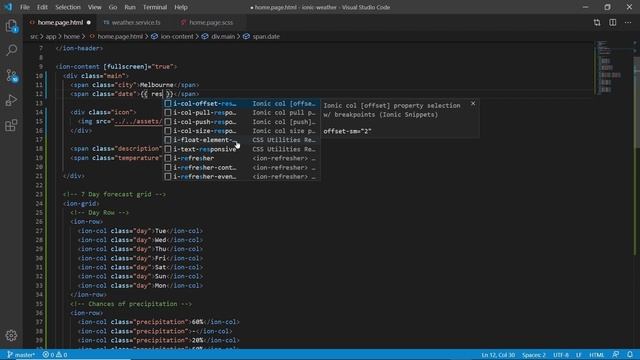
Task: Open the Help menu
Action: coord(181,7)
